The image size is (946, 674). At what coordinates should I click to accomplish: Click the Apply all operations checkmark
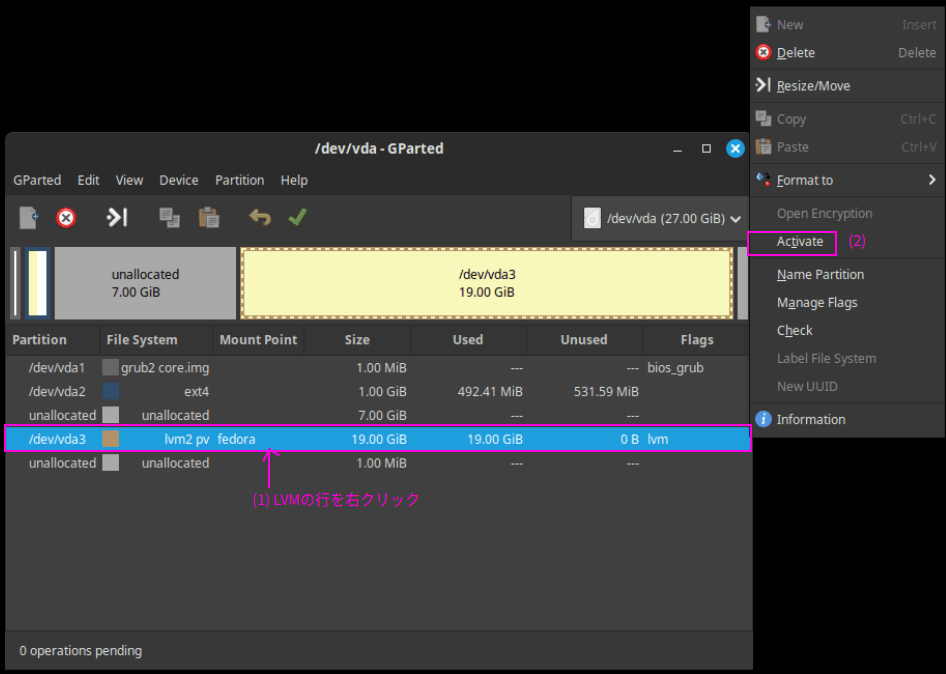point(297,217)
